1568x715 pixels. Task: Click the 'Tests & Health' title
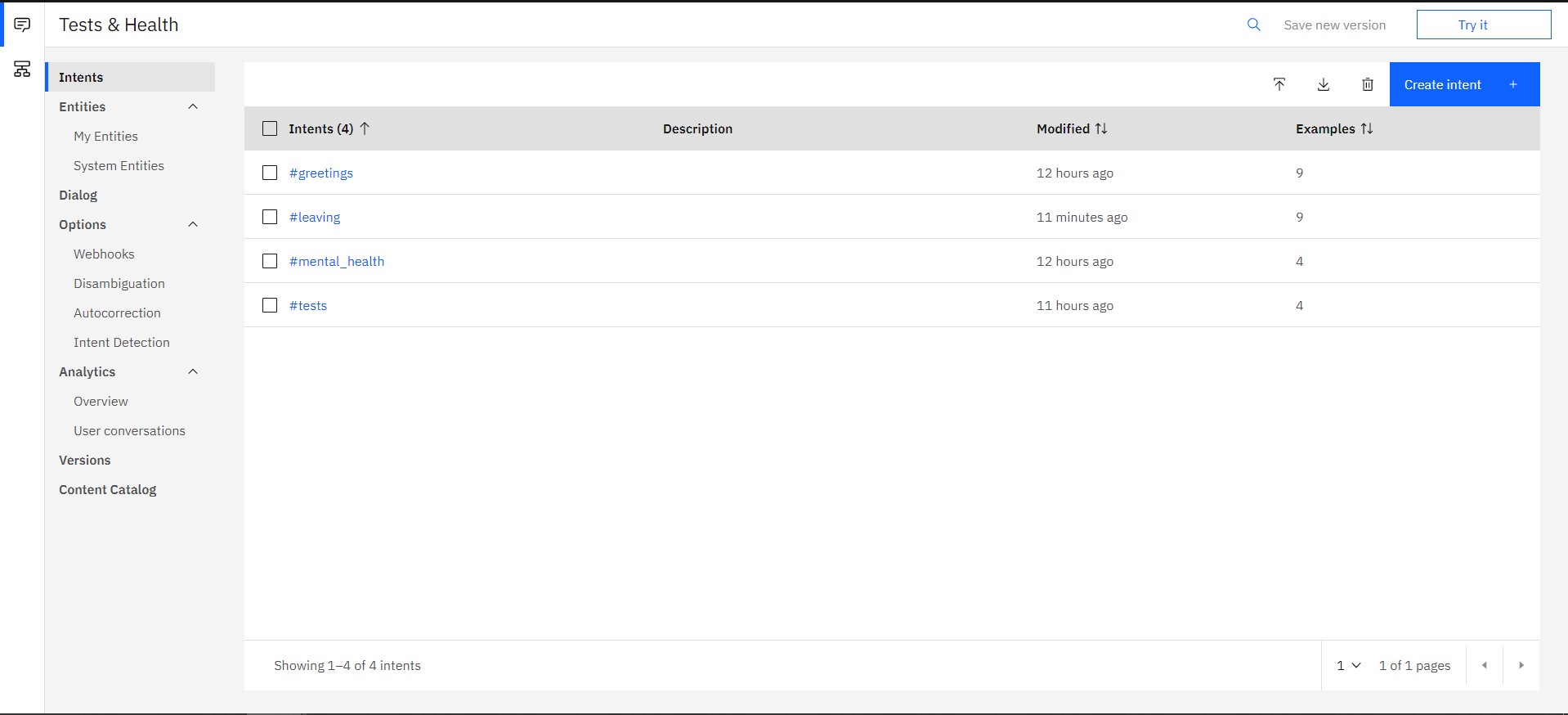click(119, 25)
